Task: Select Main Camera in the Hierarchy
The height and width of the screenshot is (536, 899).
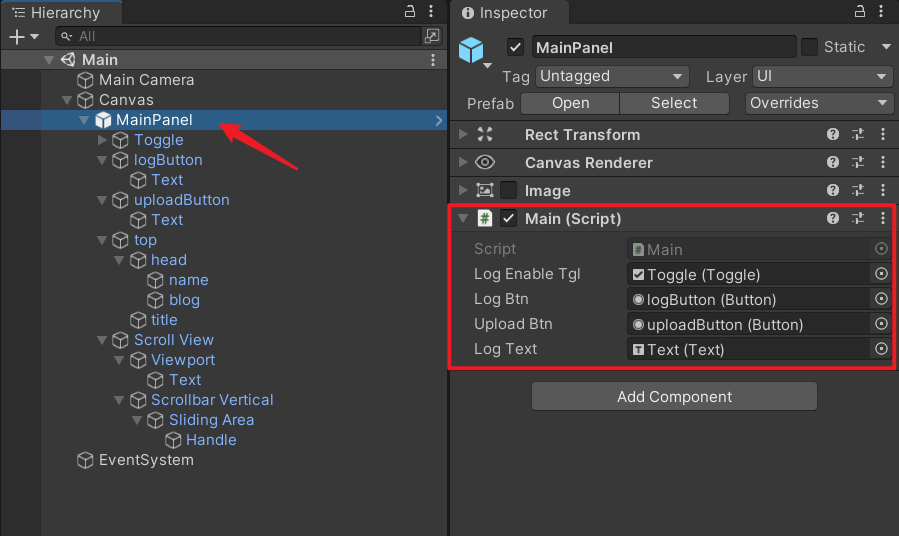Action: point(146,80)
